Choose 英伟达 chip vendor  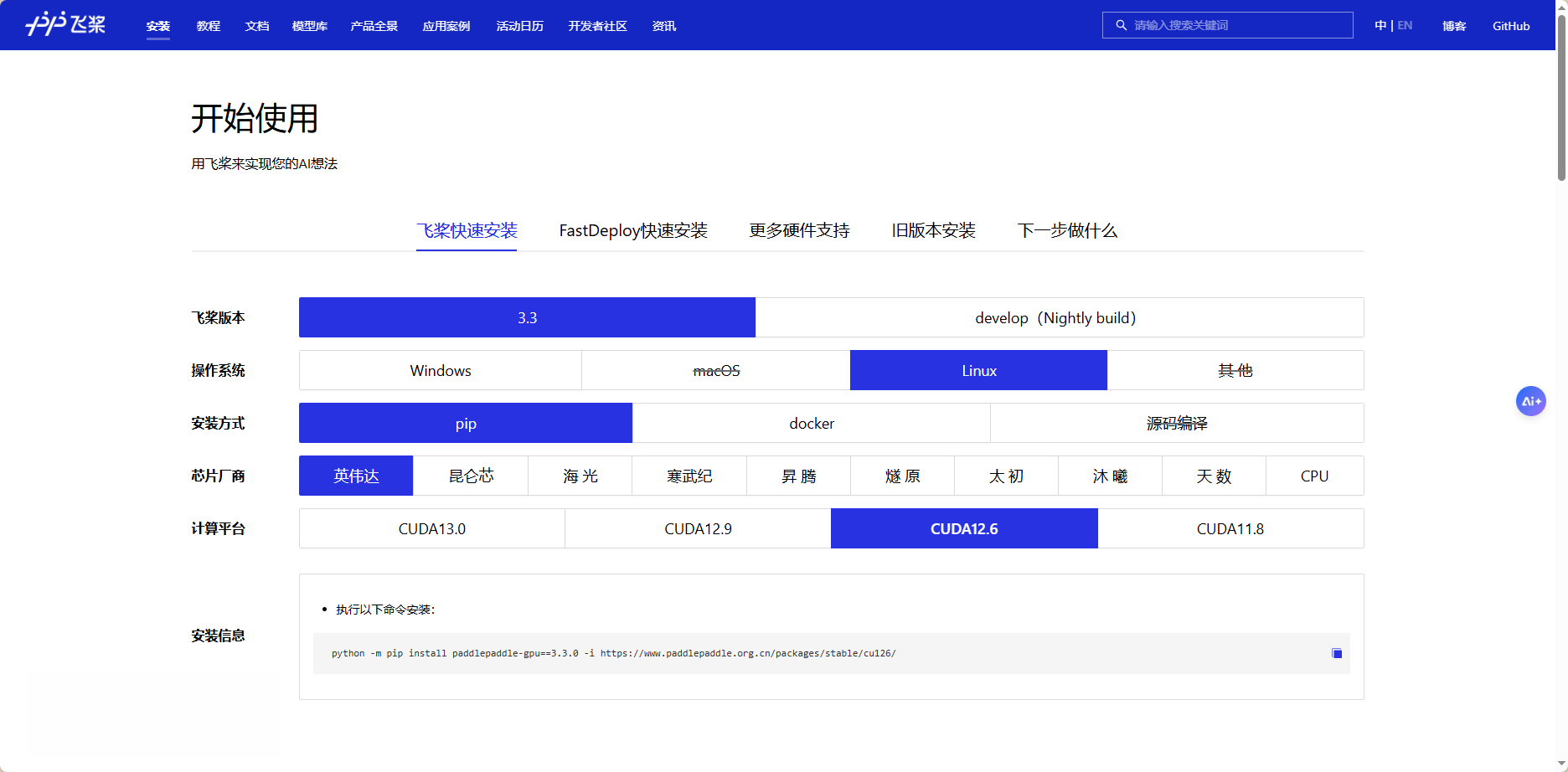(356, 476)
